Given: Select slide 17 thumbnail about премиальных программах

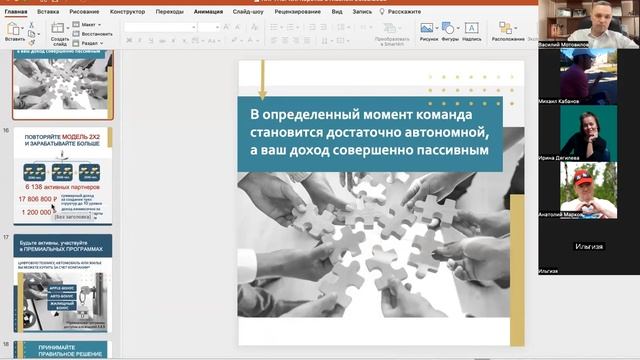Looking at the screenshot, I should point(62,283).
